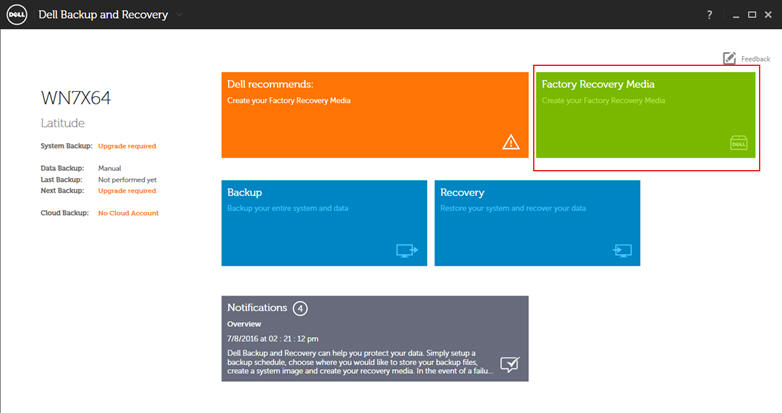The height and width of the screenshot is (413, 782).
Task: Open the Notifications tile
Action: click(x=375, y=339)
